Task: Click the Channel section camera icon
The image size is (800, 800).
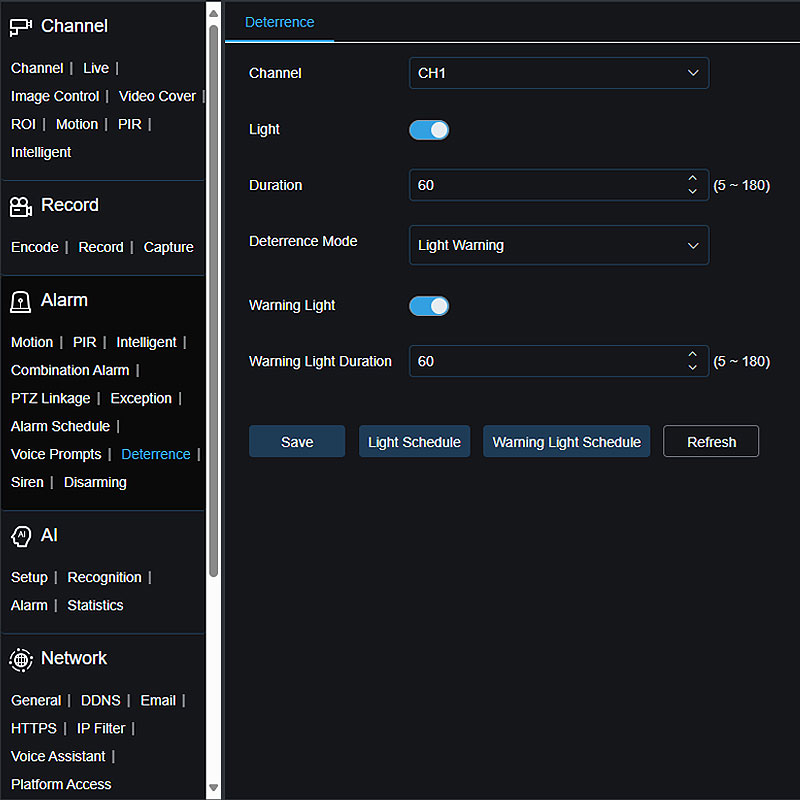Action: pos(21,27)
